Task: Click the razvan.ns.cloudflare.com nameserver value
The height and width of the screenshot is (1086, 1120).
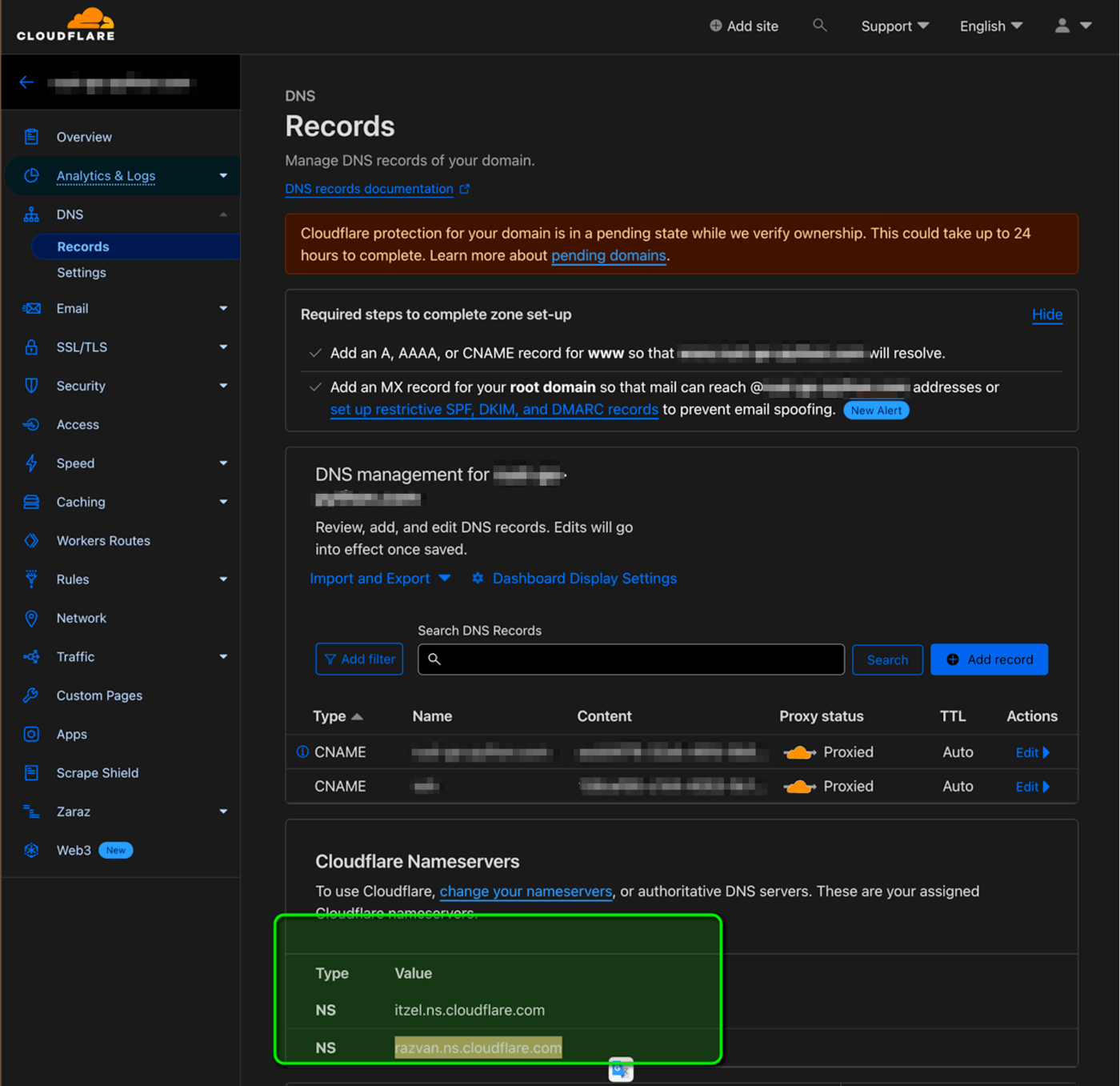Action: pyautogui.click(x=478, y=1048)
